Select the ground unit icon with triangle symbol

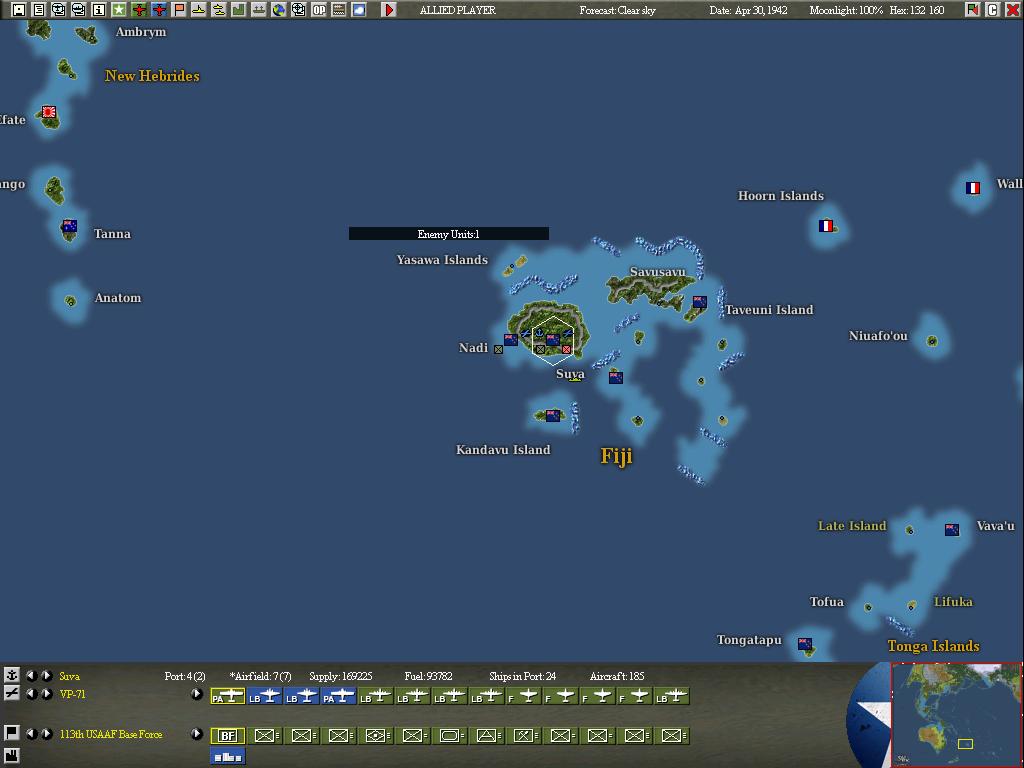tap(487, 736)
